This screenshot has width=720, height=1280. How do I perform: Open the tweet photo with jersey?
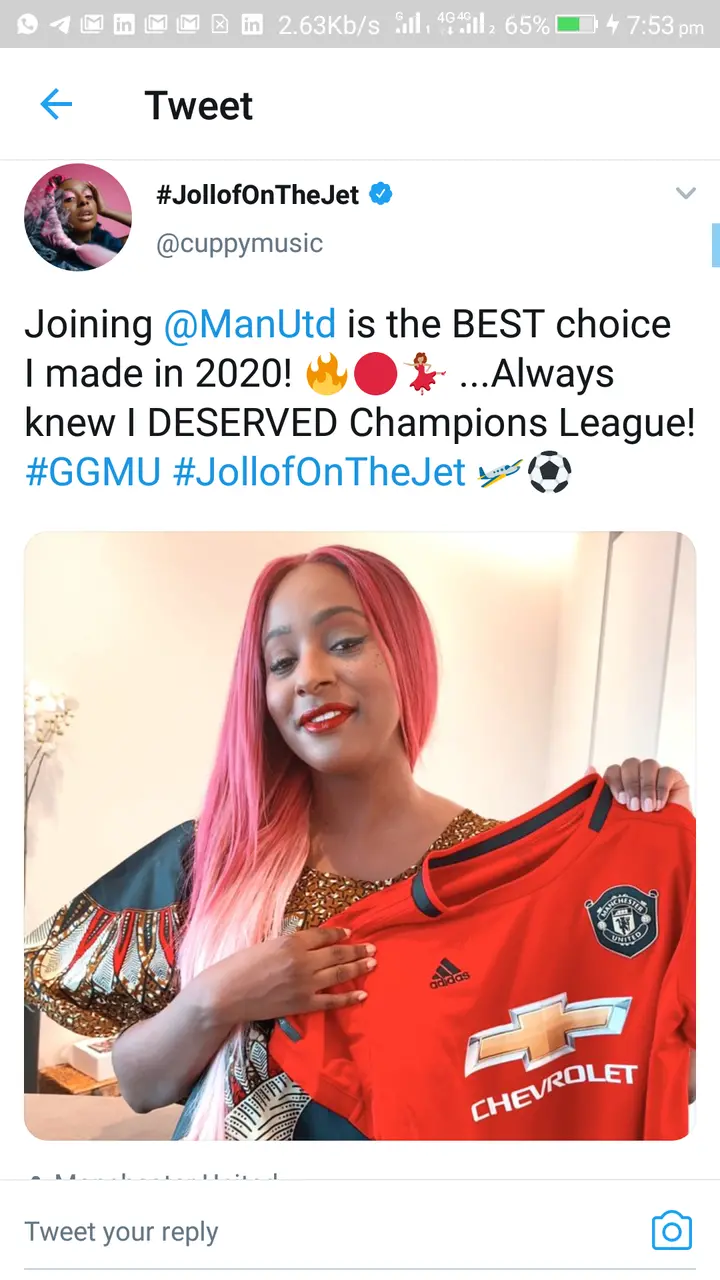click(360, 836)
